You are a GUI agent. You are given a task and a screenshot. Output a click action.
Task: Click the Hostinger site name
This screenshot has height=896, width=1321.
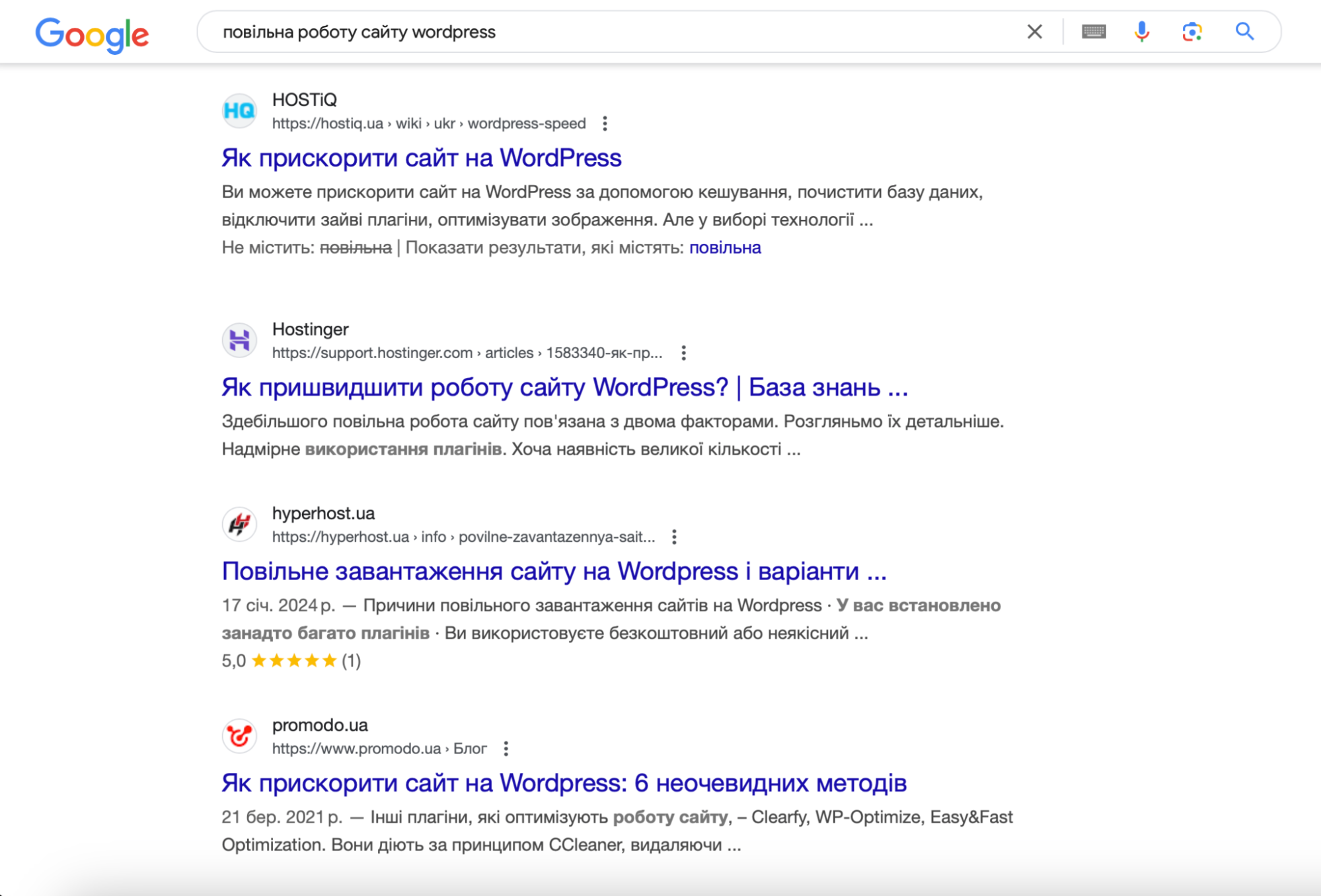point(310,329)
